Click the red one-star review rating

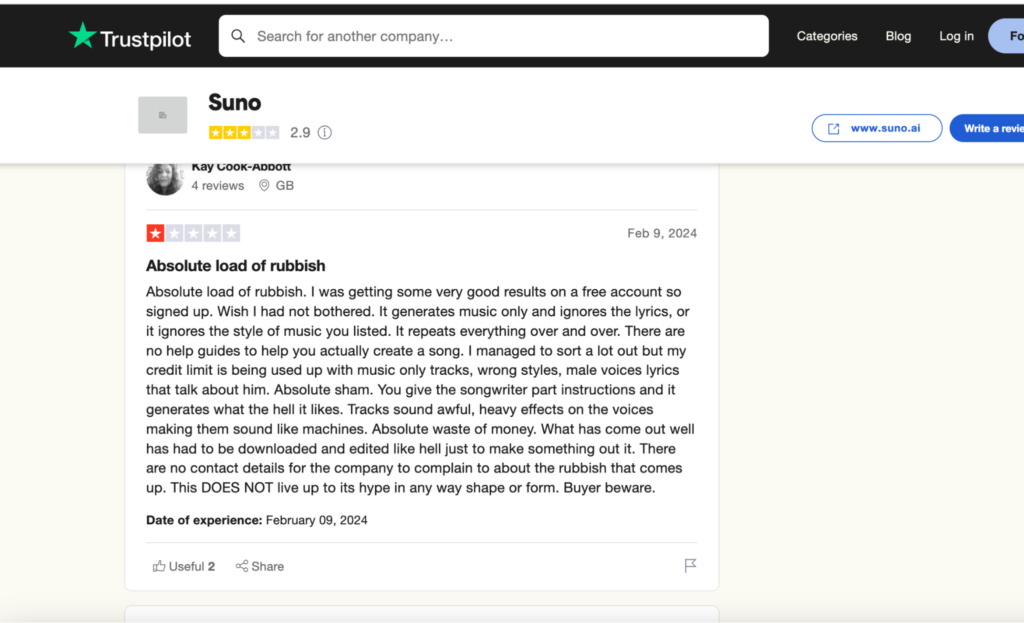tap(193, 233)
